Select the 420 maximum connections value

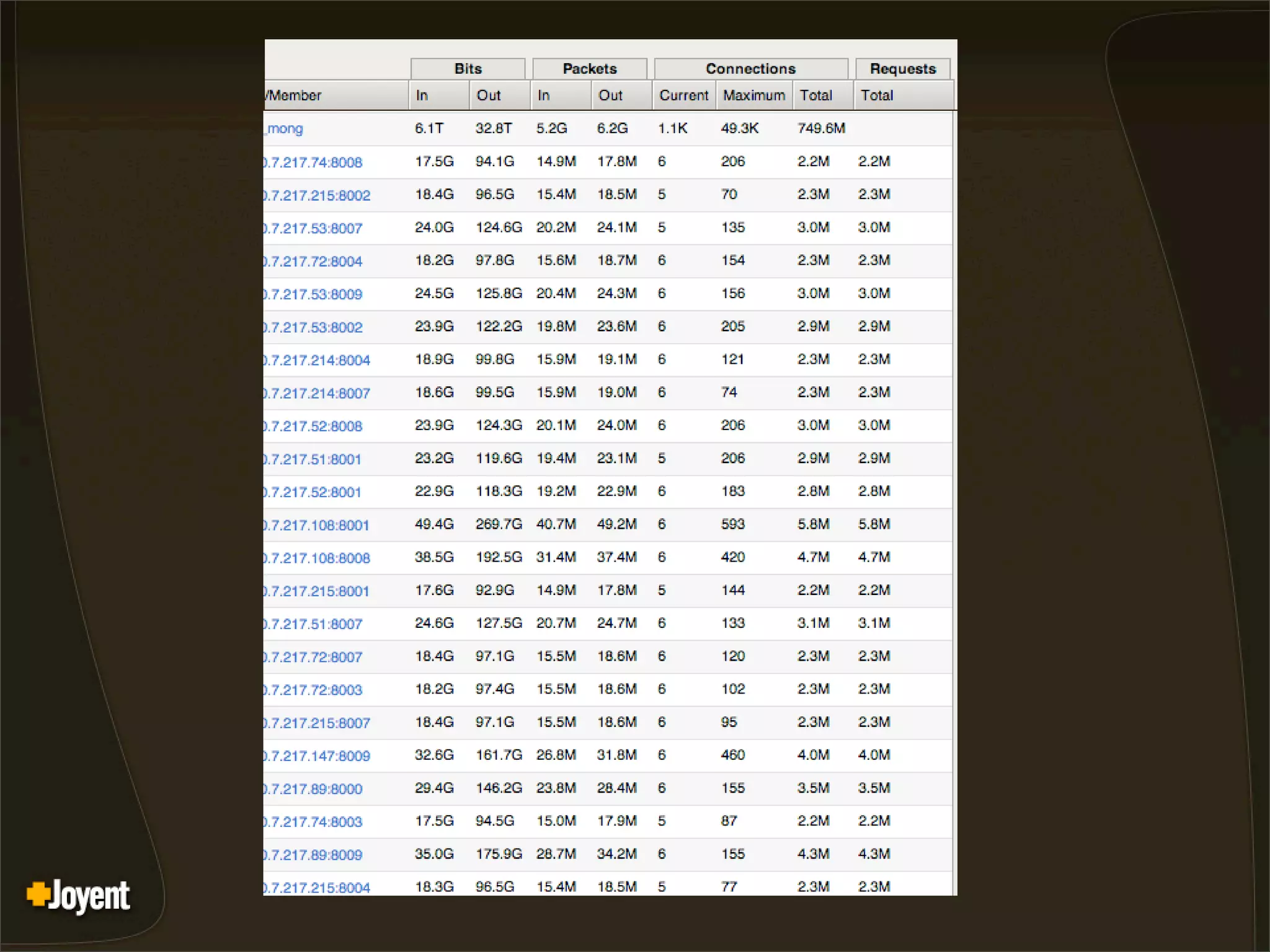click(x=733, y=557)
